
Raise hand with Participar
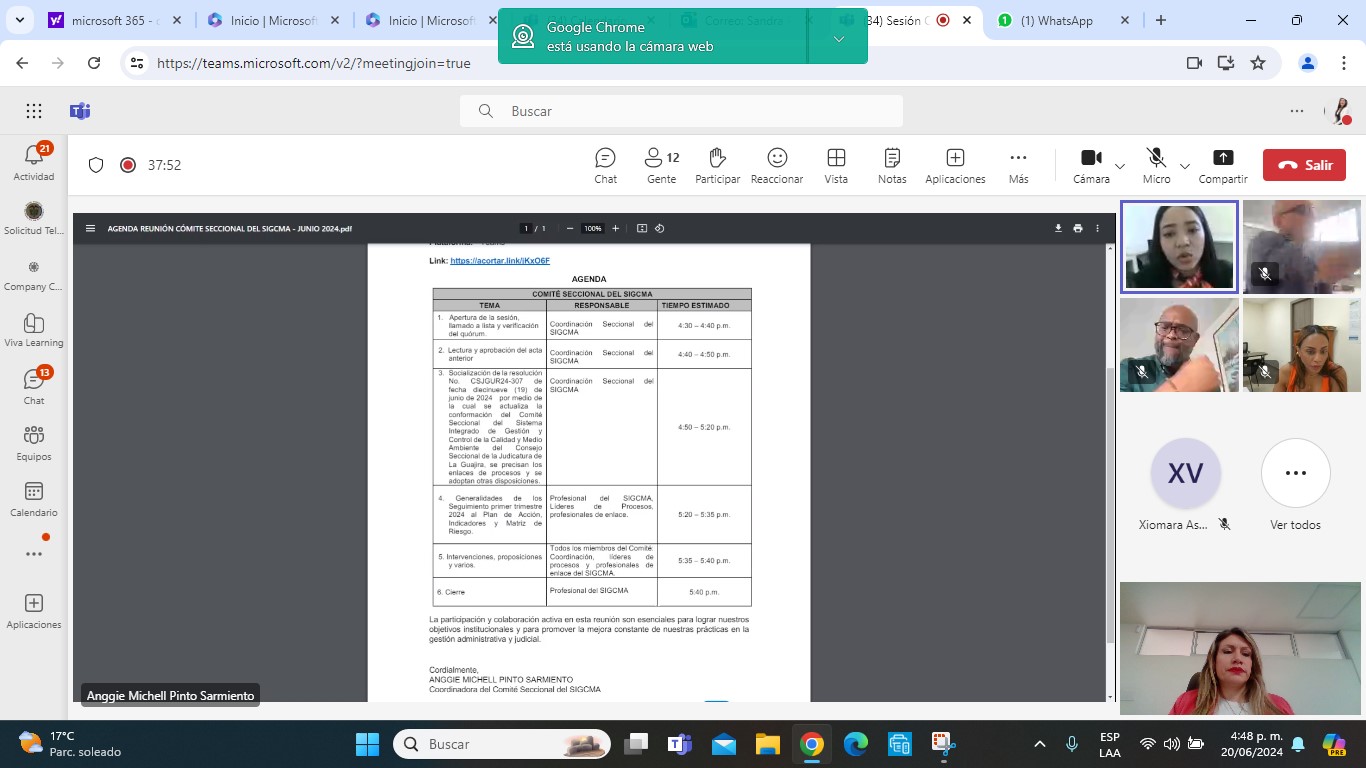pyautogui.click(x=717, y=166)
